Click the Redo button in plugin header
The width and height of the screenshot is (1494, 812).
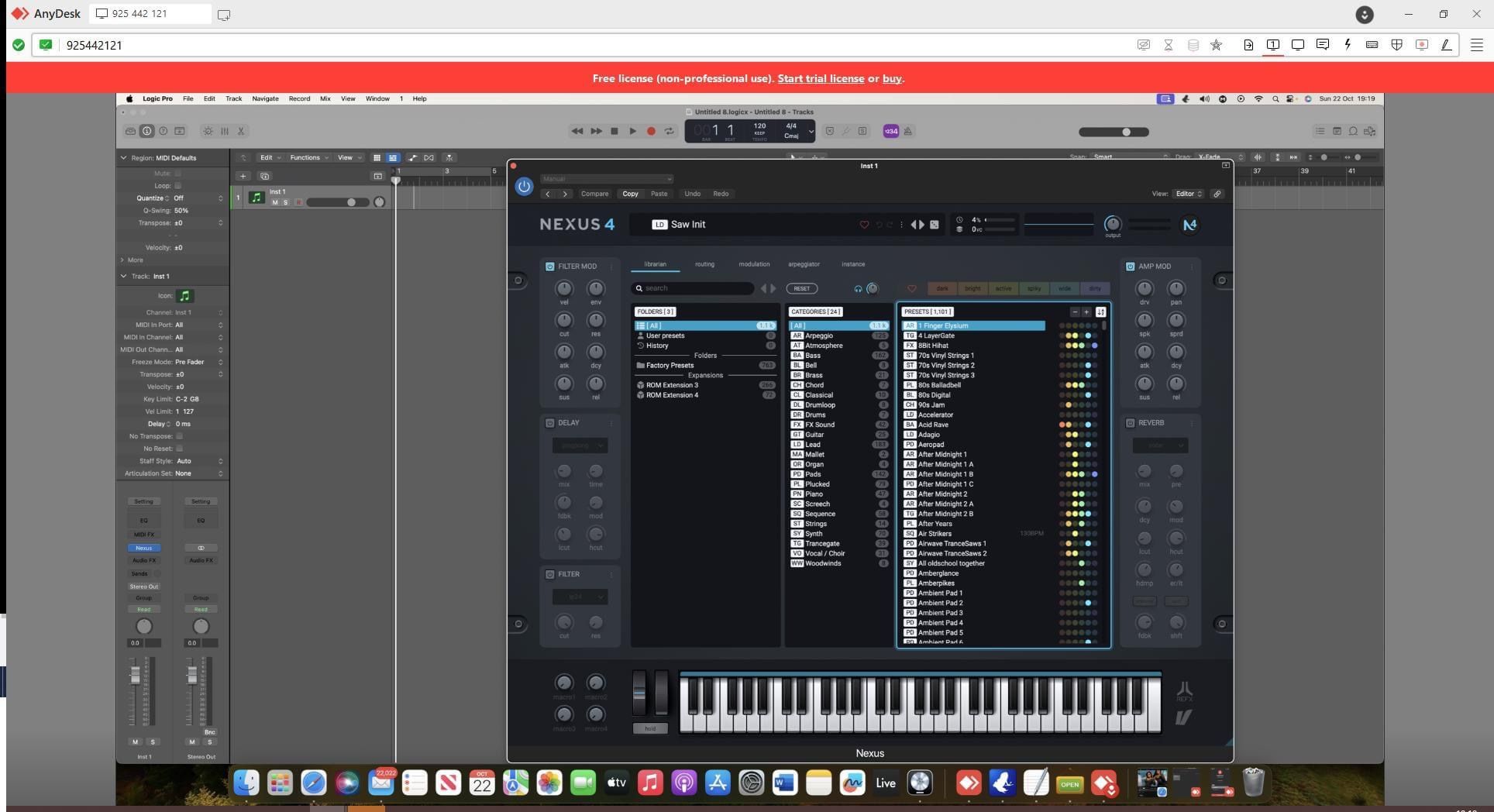coord(721,194)
